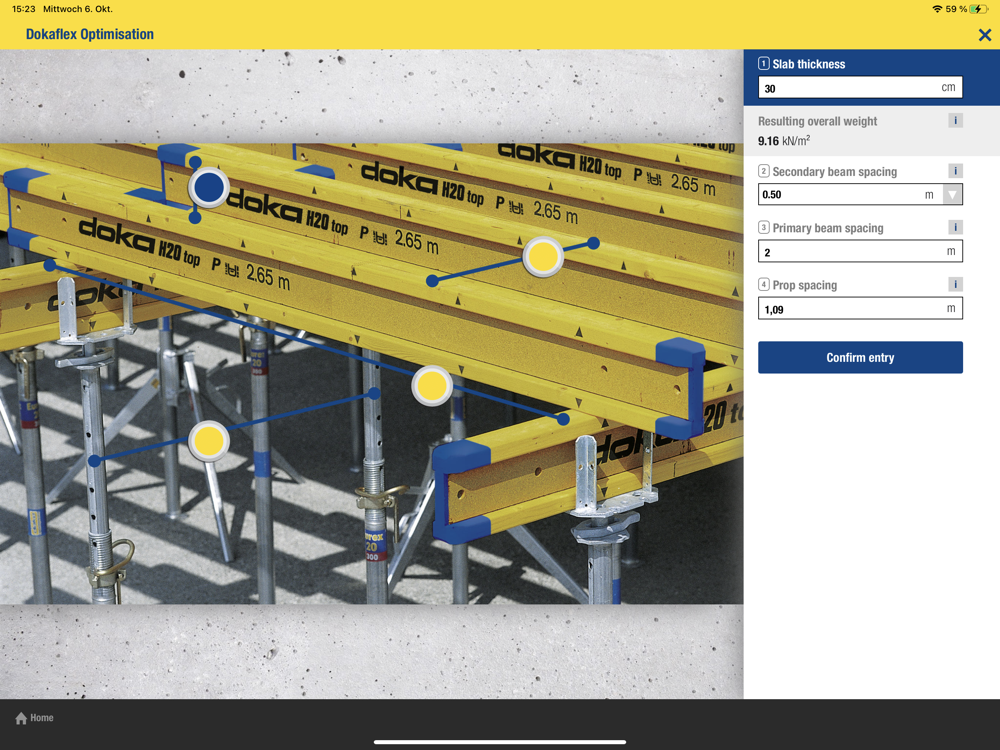Click the 'Primary beam spacing' label
This screenshot has width=1000, height=750.
point(828,228)
